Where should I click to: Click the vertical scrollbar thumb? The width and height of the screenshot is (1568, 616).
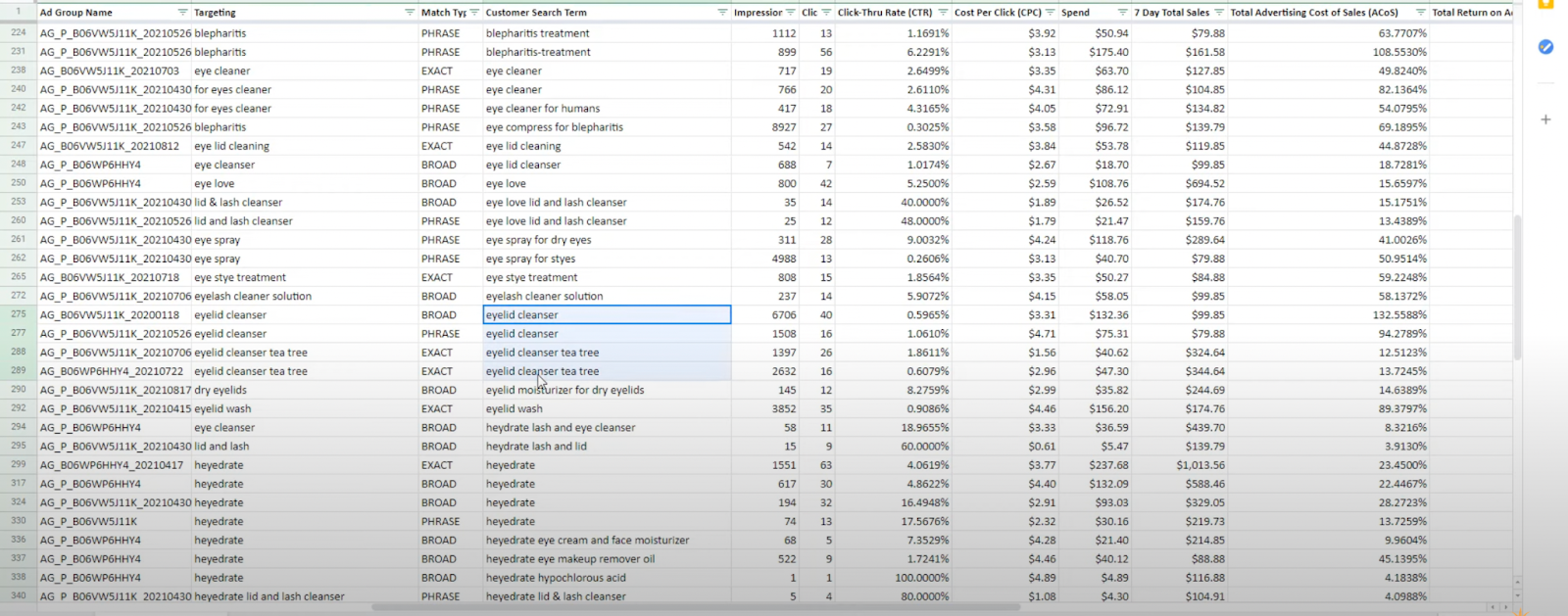(x=1519, y=287)
